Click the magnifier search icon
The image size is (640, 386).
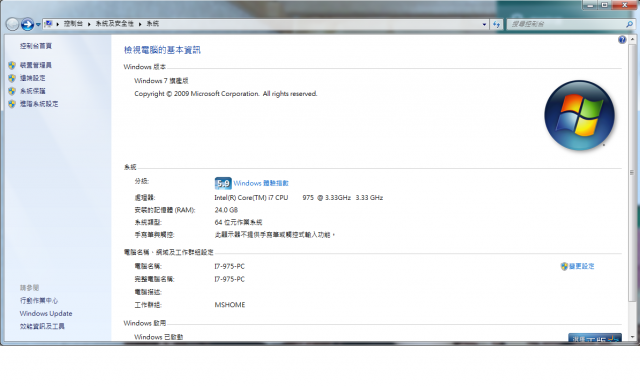coord(629,24)
